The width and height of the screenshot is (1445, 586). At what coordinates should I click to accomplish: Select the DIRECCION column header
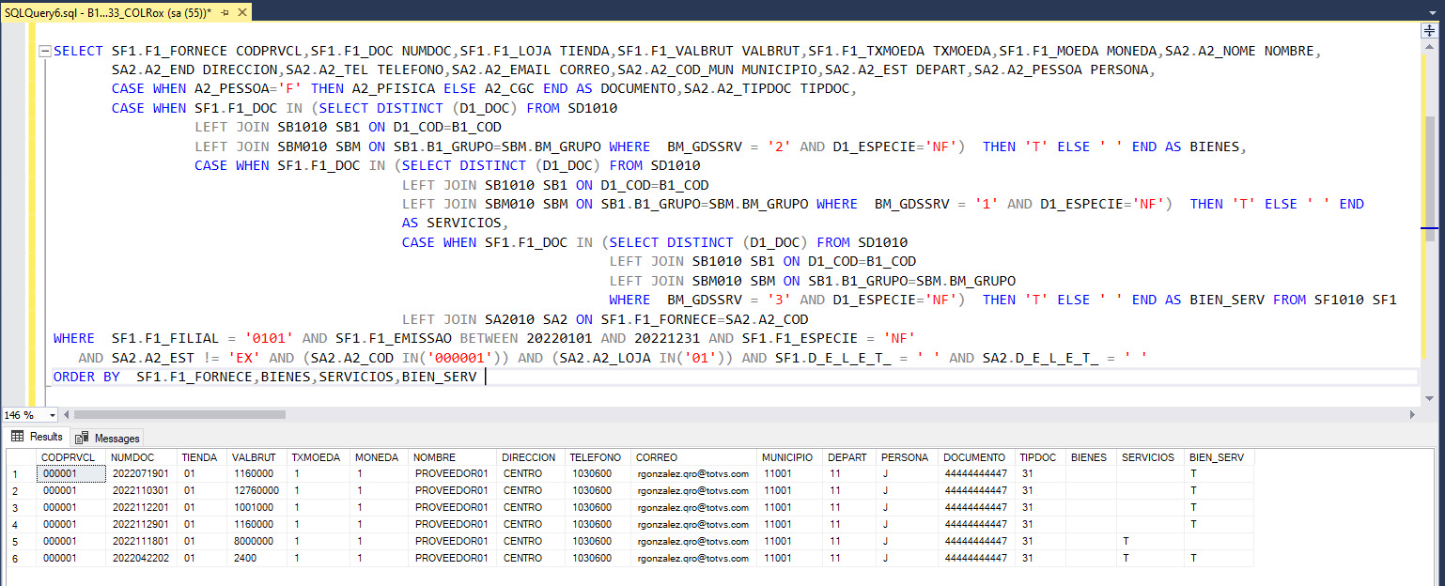point(531,457)
